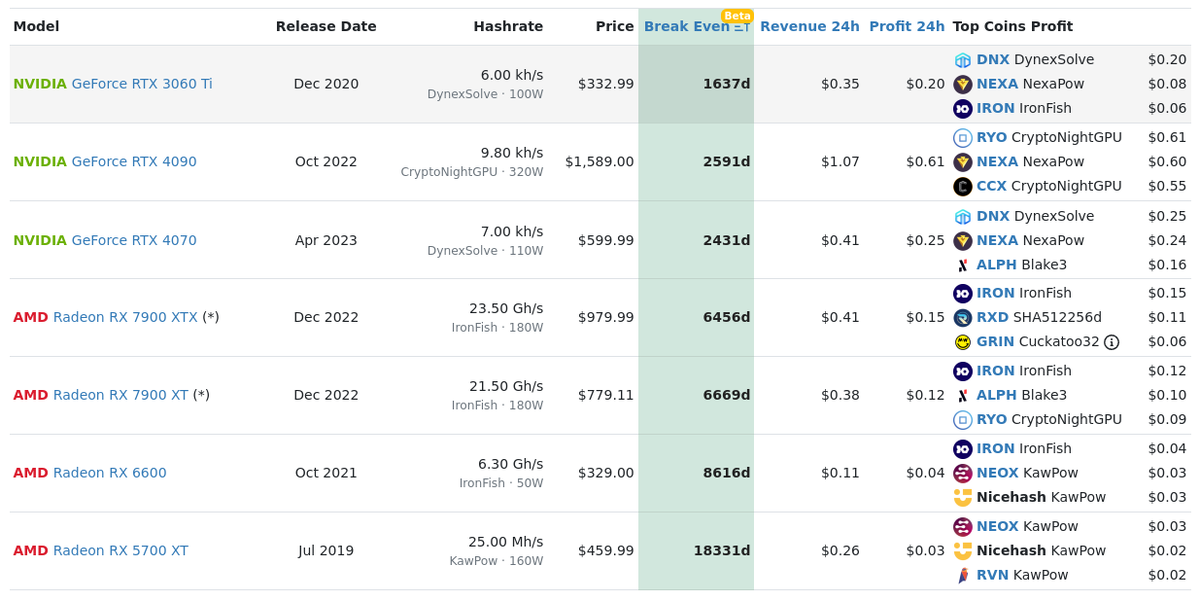
Task: Click the 25.00 Mh/s hashrate value
Action: coord(506,542)
